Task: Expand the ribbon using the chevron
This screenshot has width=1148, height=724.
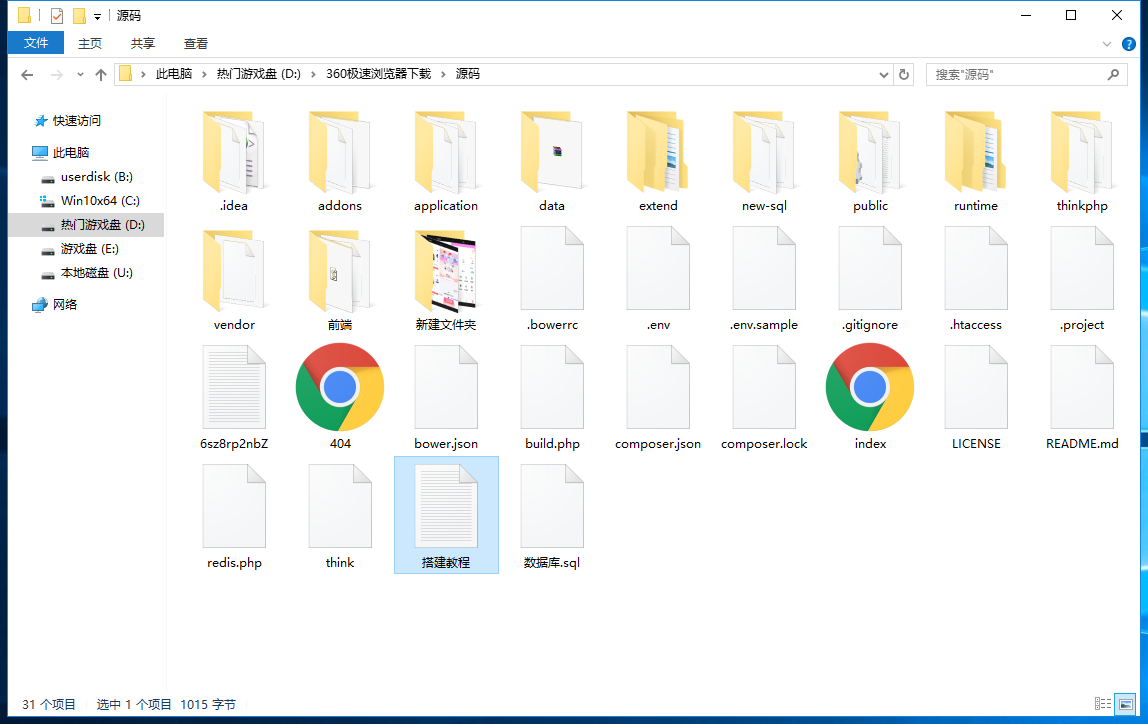Action: [x=1107, y=44]
